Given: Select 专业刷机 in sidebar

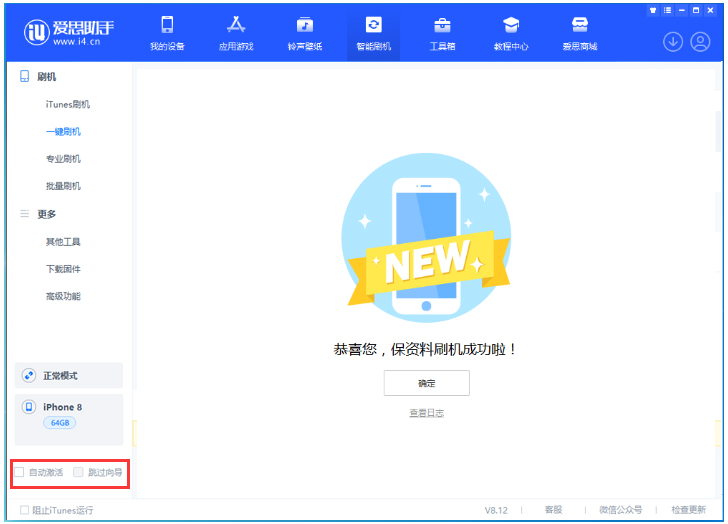Looking at the screenshot, I should (63, 159).
